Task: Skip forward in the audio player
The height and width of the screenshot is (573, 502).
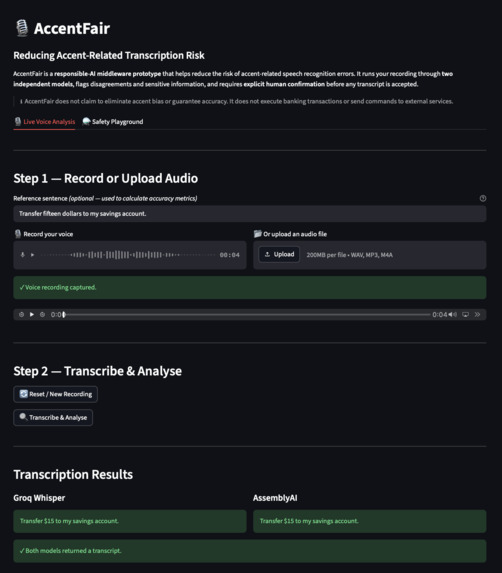Action: 42,314
